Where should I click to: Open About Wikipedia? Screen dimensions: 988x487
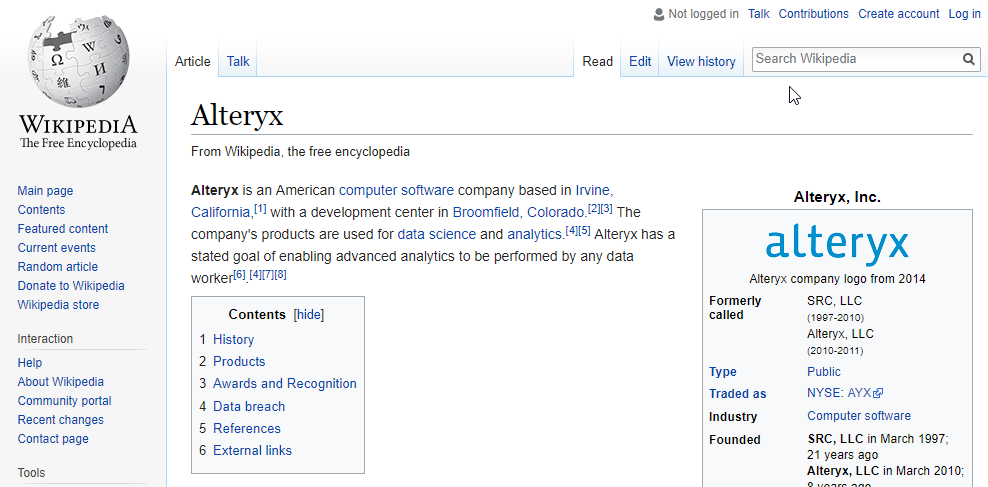tap(60, 382)
